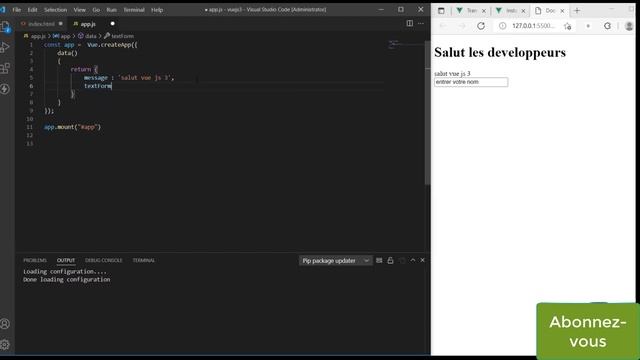Toggle the output scroll lock icon
This screenshot has width=640, height=360.
coord(390,260)
